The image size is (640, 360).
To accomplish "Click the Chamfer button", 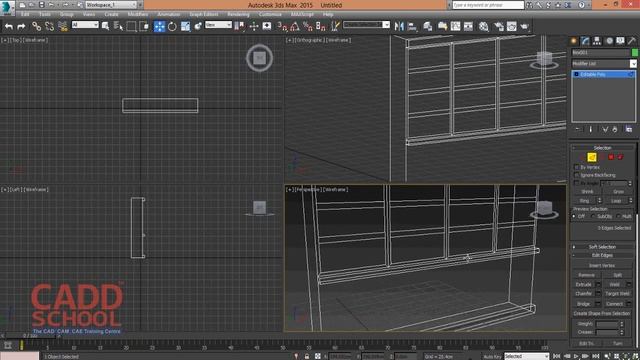I will click(584, 294).
